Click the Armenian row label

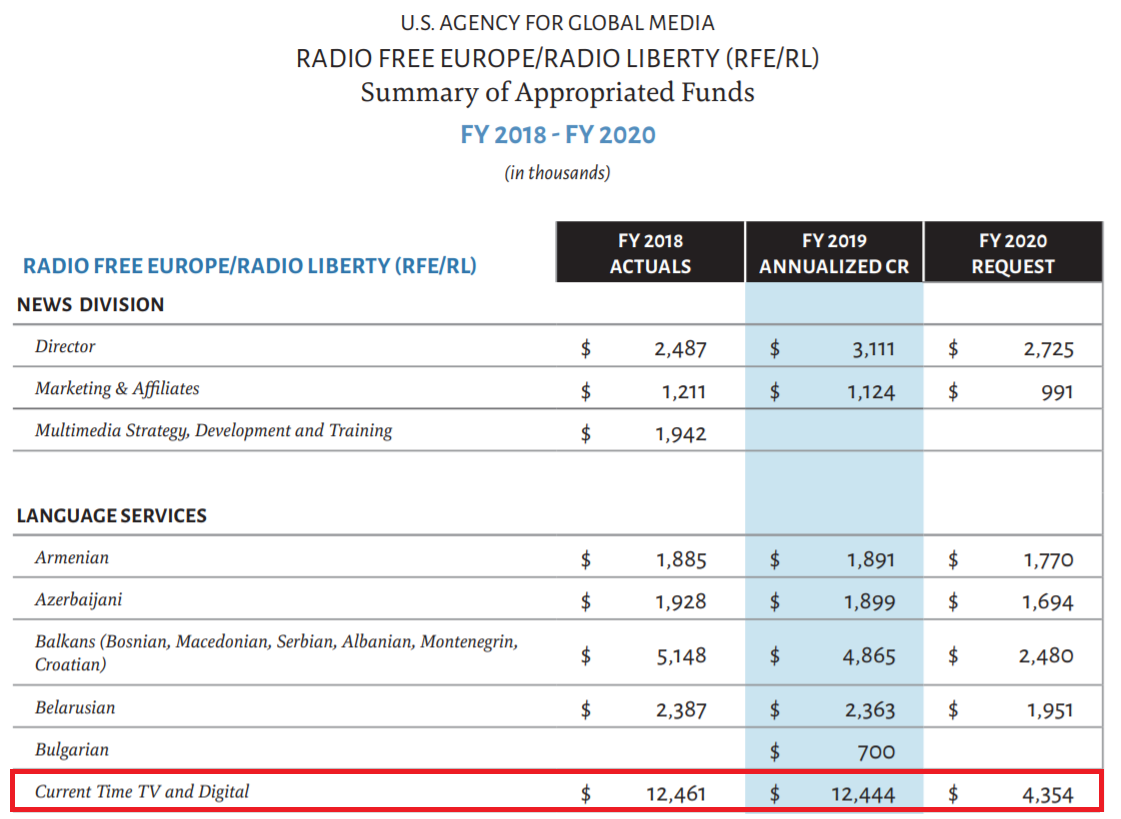pos(72,557)
